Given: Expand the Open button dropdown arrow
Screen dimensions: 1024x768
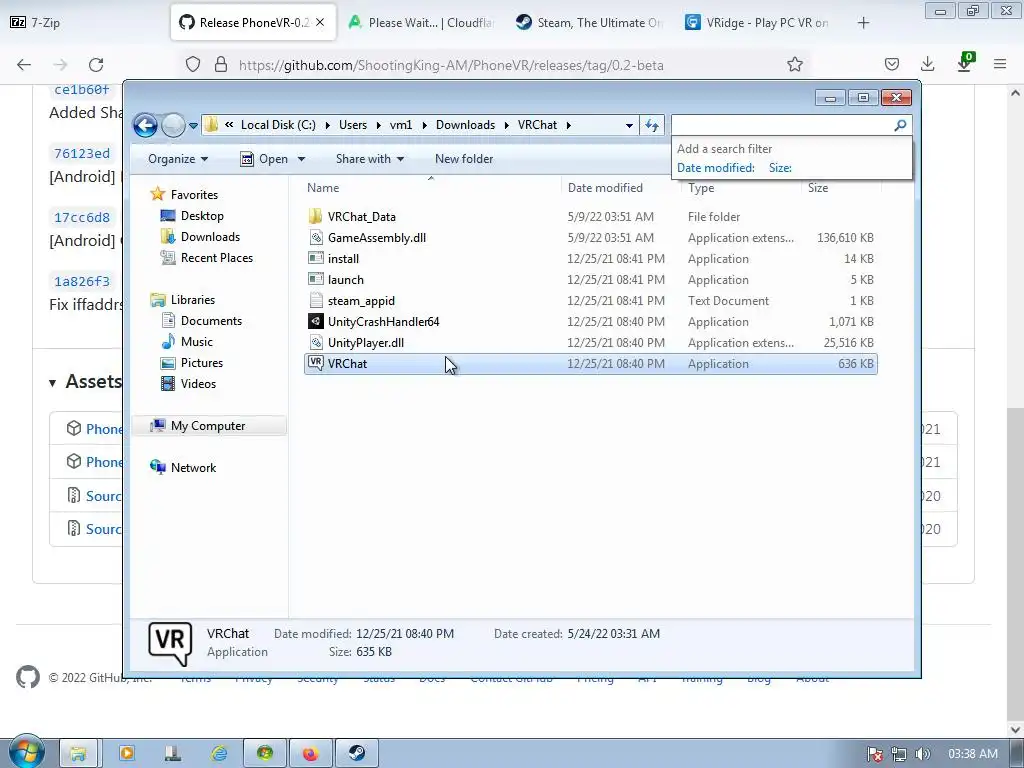Looking at the screenshot, I should pos(301,159).
